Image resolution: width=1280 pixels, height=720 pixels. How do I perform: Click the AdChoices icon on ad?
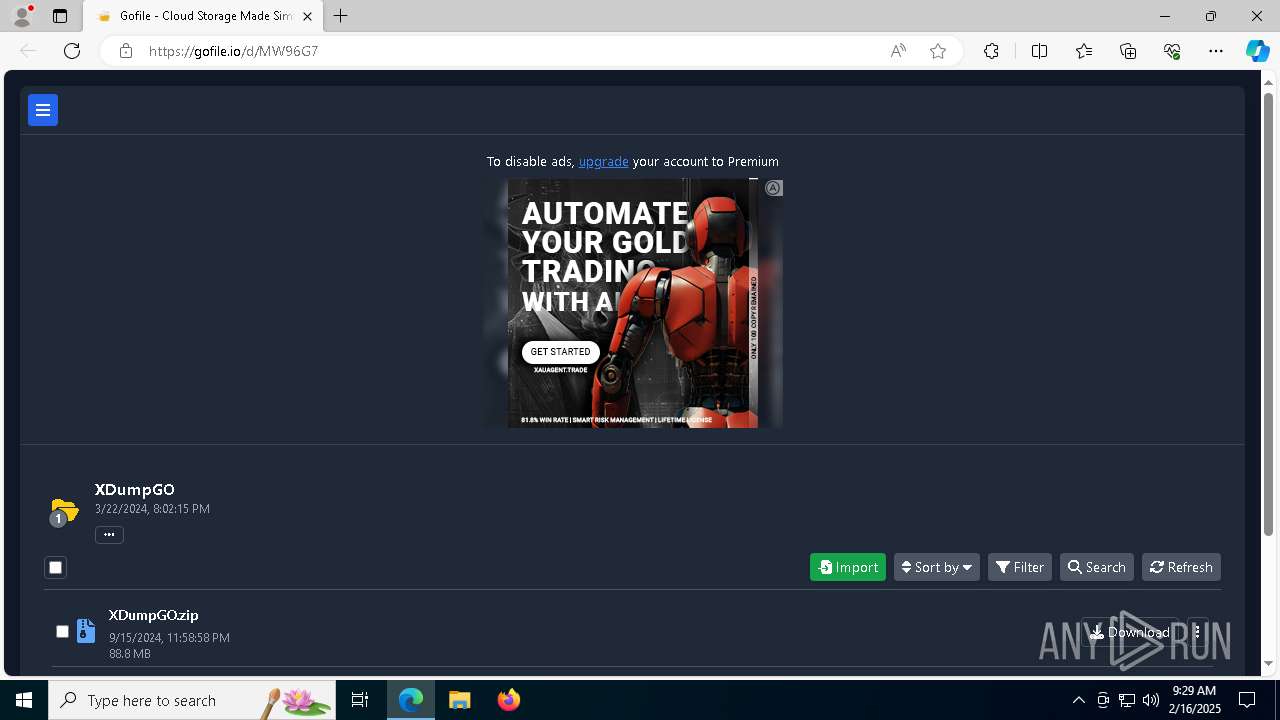point(773,188)
